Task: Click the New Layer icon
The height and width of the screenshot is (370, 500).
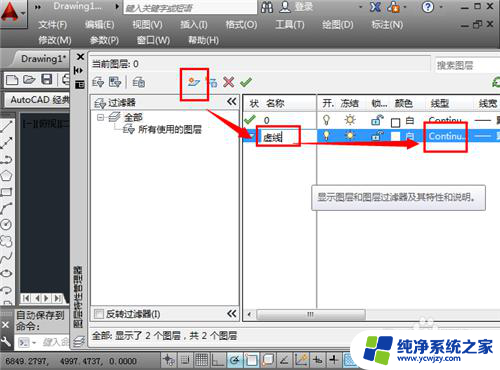Action: (x=194, y=82)
